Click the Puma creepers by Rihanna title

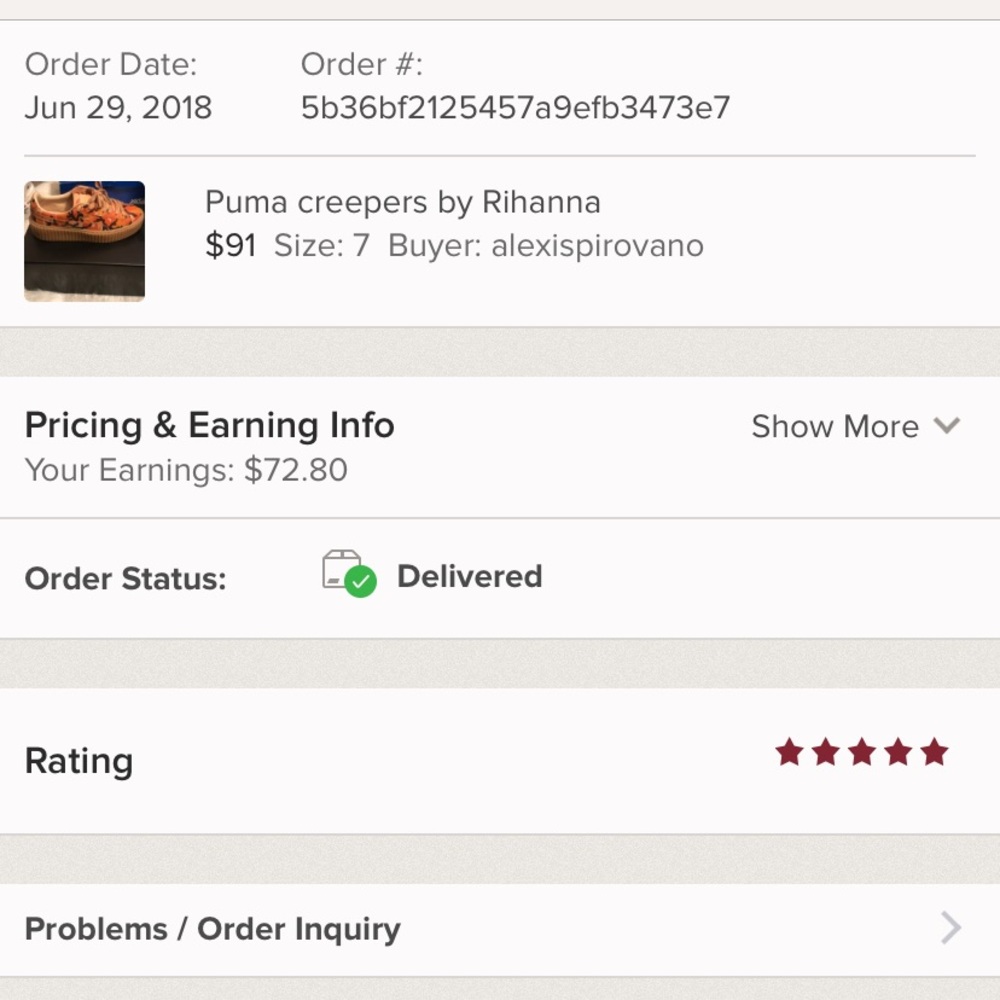(402, 202)
